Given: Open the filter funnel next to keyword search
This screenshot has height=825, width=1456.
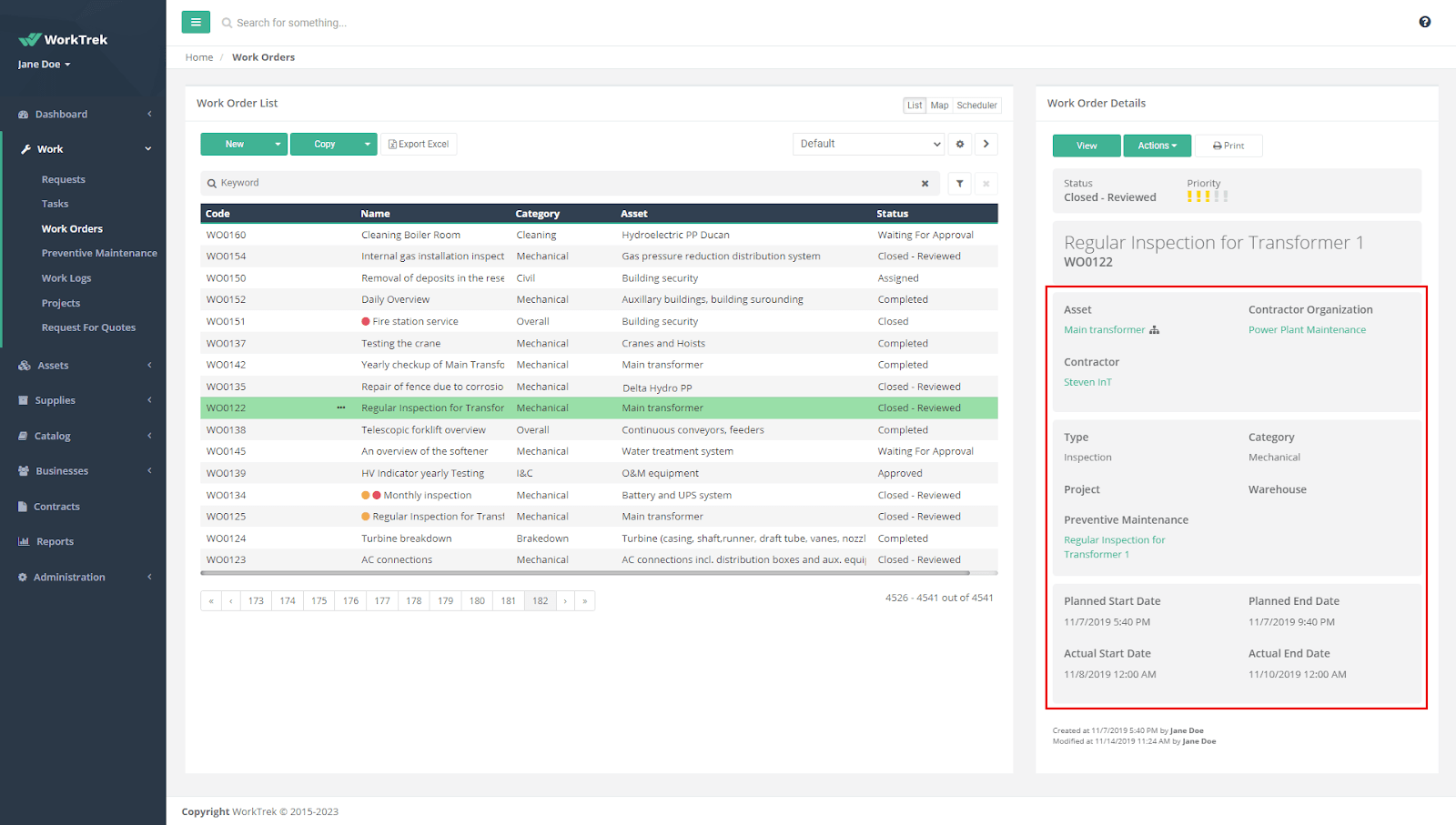Looking at the screenshot, I should coord(959,183).
